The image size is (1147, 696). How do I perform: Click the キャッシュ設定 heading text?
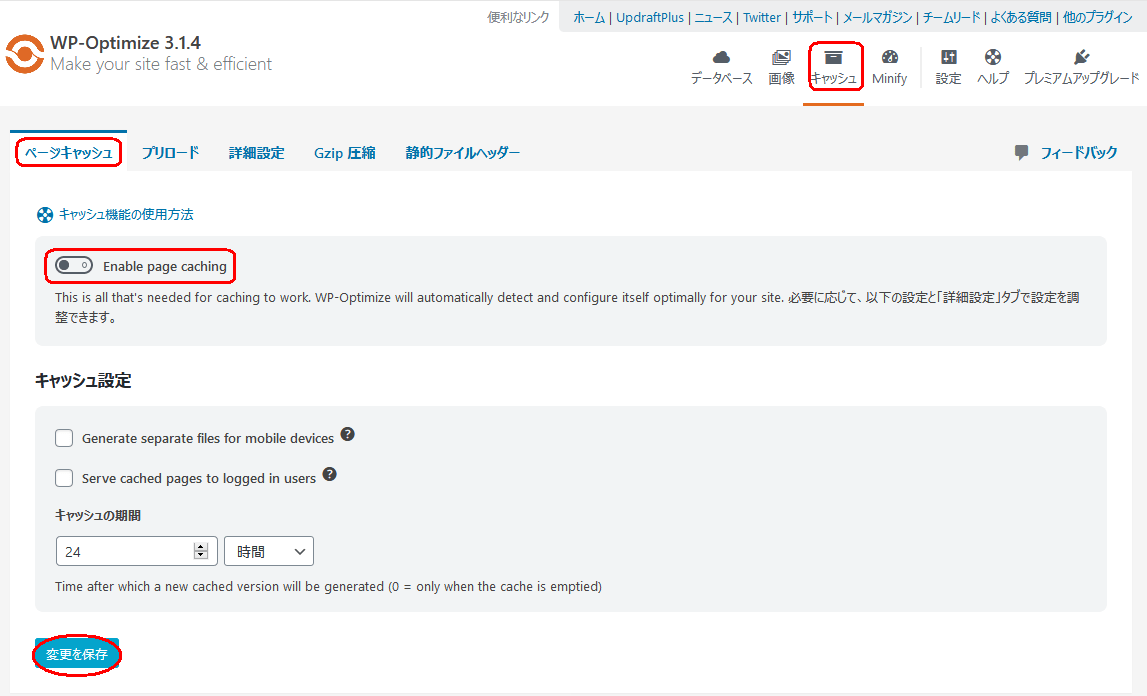pyautogui.click(x=83, y=381)
